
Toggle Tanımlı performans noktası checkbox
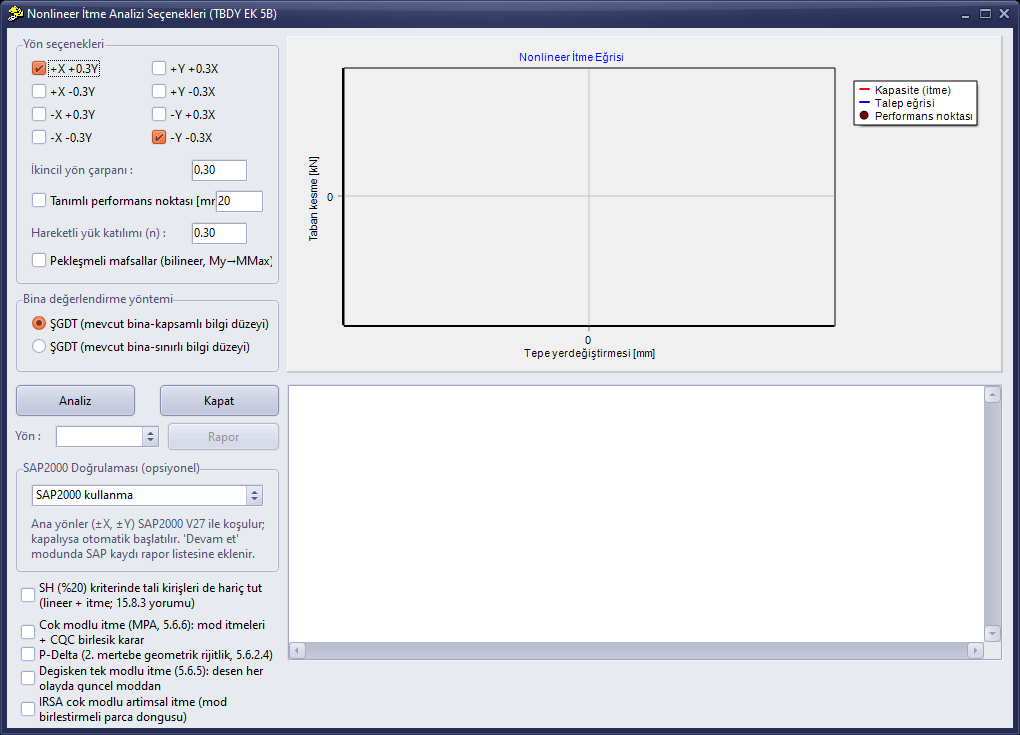point(39,200)
